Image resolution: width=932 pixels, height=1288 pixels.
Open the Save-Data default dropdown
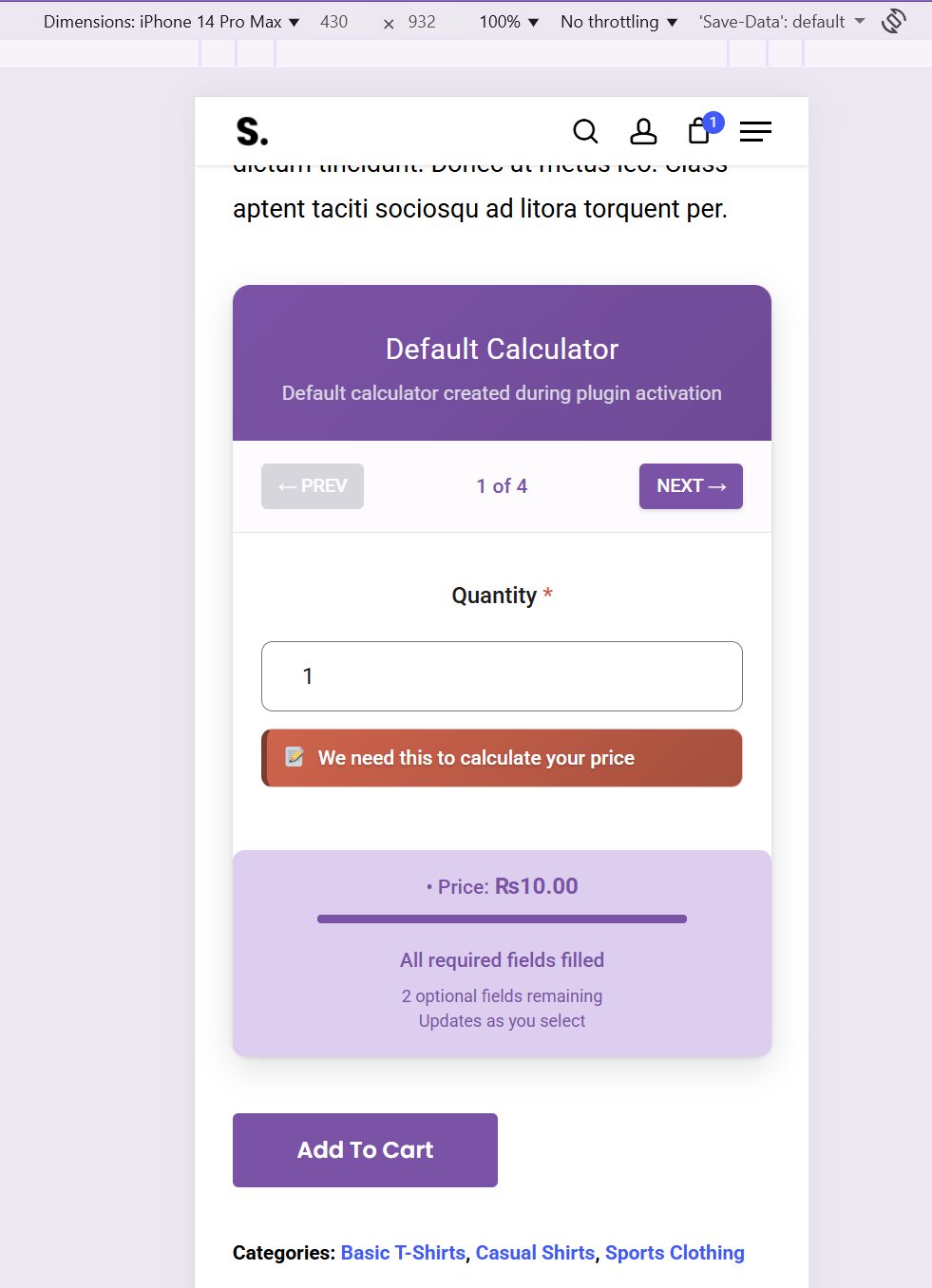[782, 21]
